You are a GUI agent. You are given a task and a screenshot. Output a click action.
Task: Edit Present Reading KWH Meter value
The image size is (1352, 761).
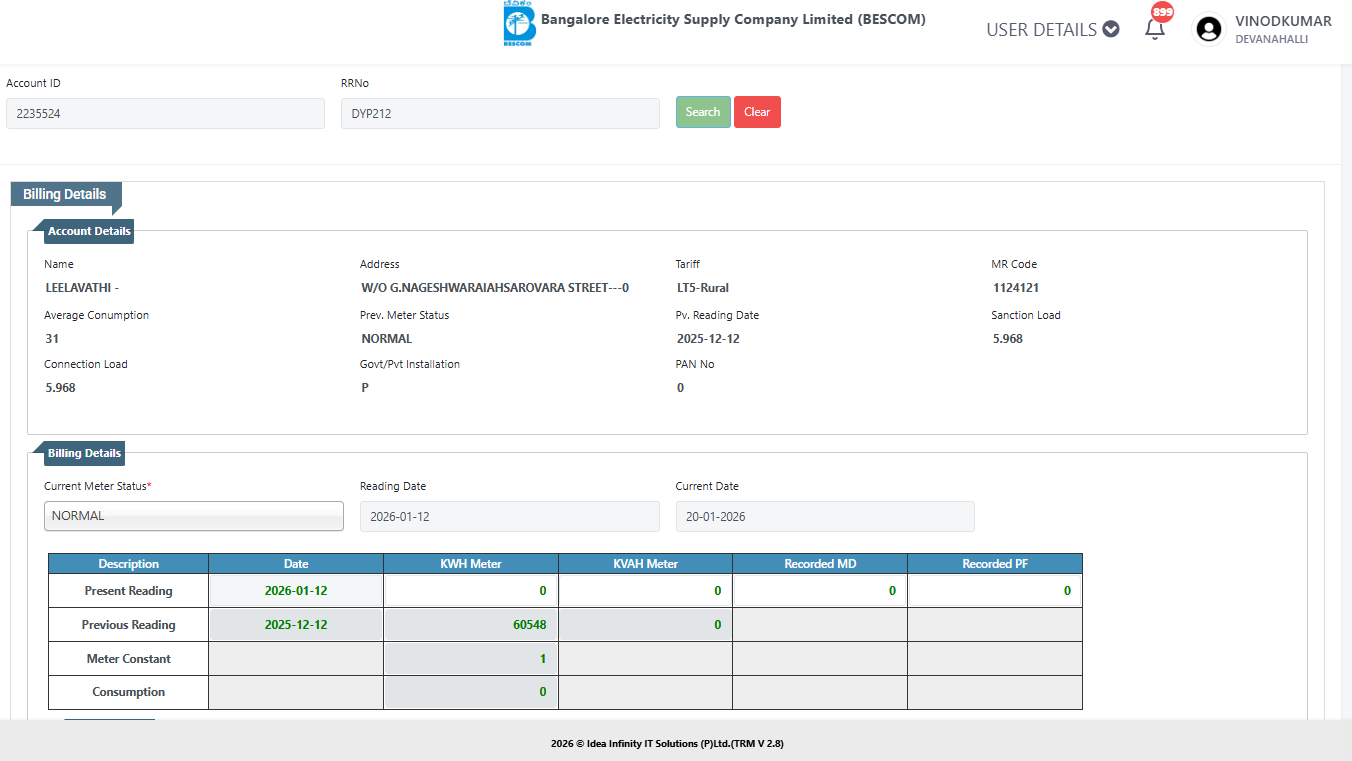(x=470, y=591)
